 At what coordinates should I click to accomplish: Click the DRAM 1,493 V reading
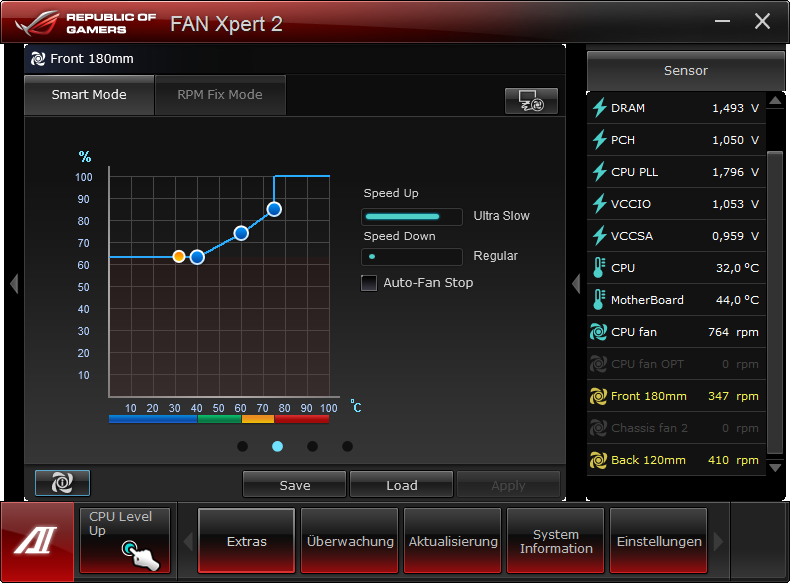click(x=735, y=108)
